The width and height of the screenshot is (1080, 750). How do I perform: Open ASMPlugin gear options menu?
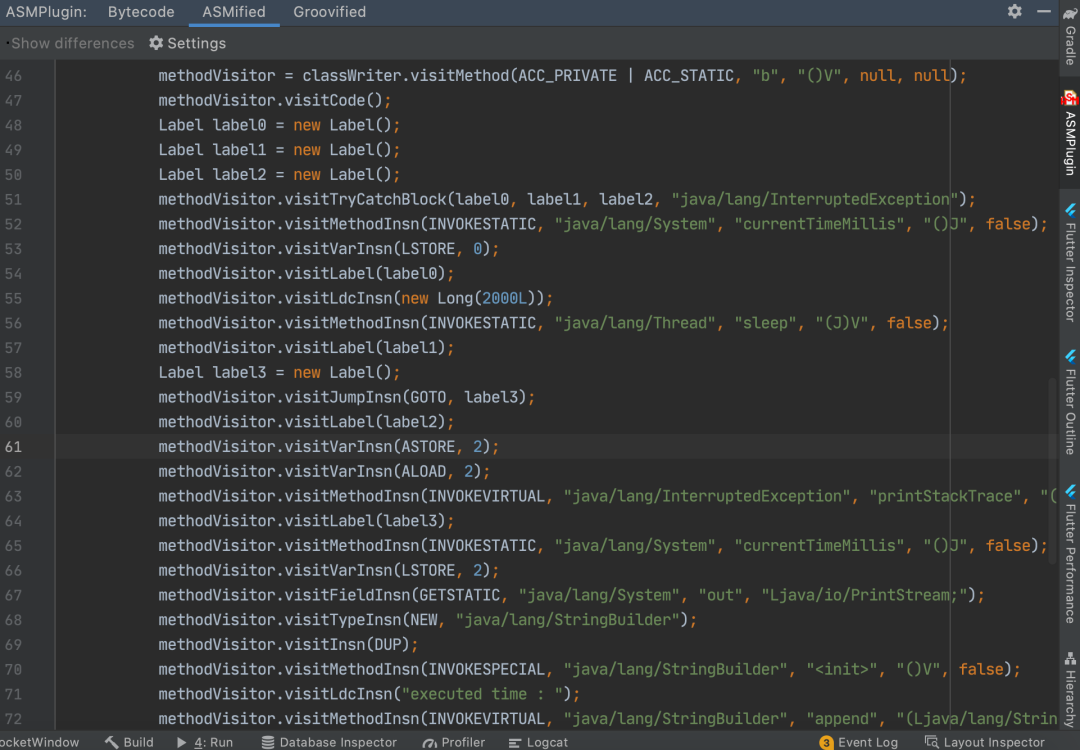(x=1015, y=12)
